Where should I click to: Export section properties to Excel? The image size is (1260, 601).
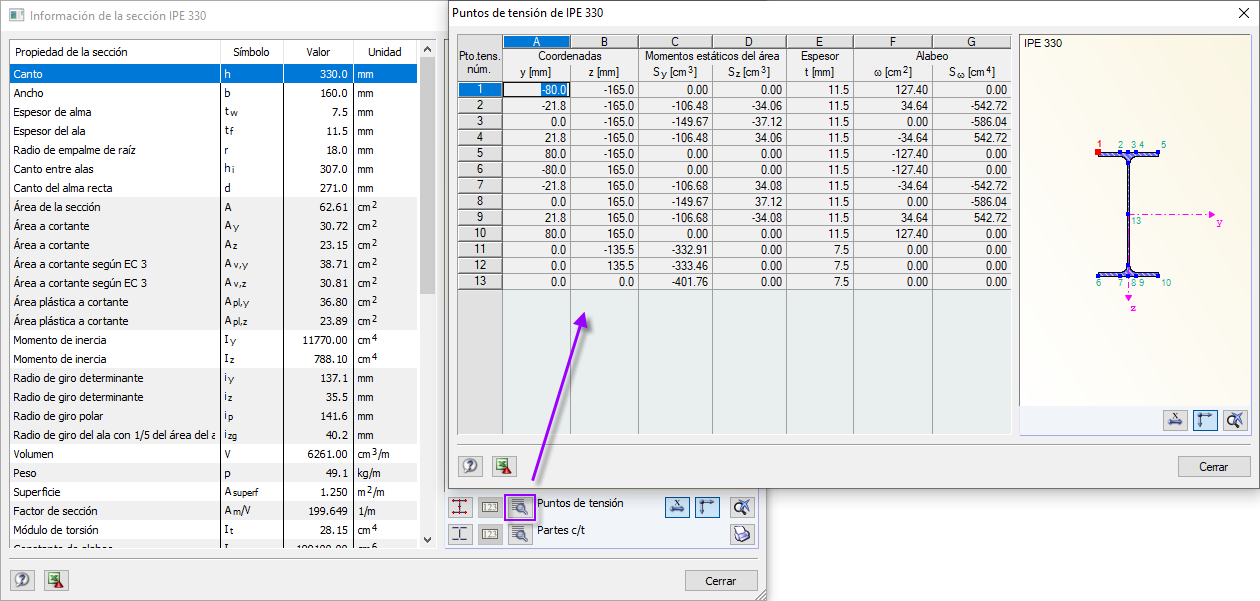55,580
